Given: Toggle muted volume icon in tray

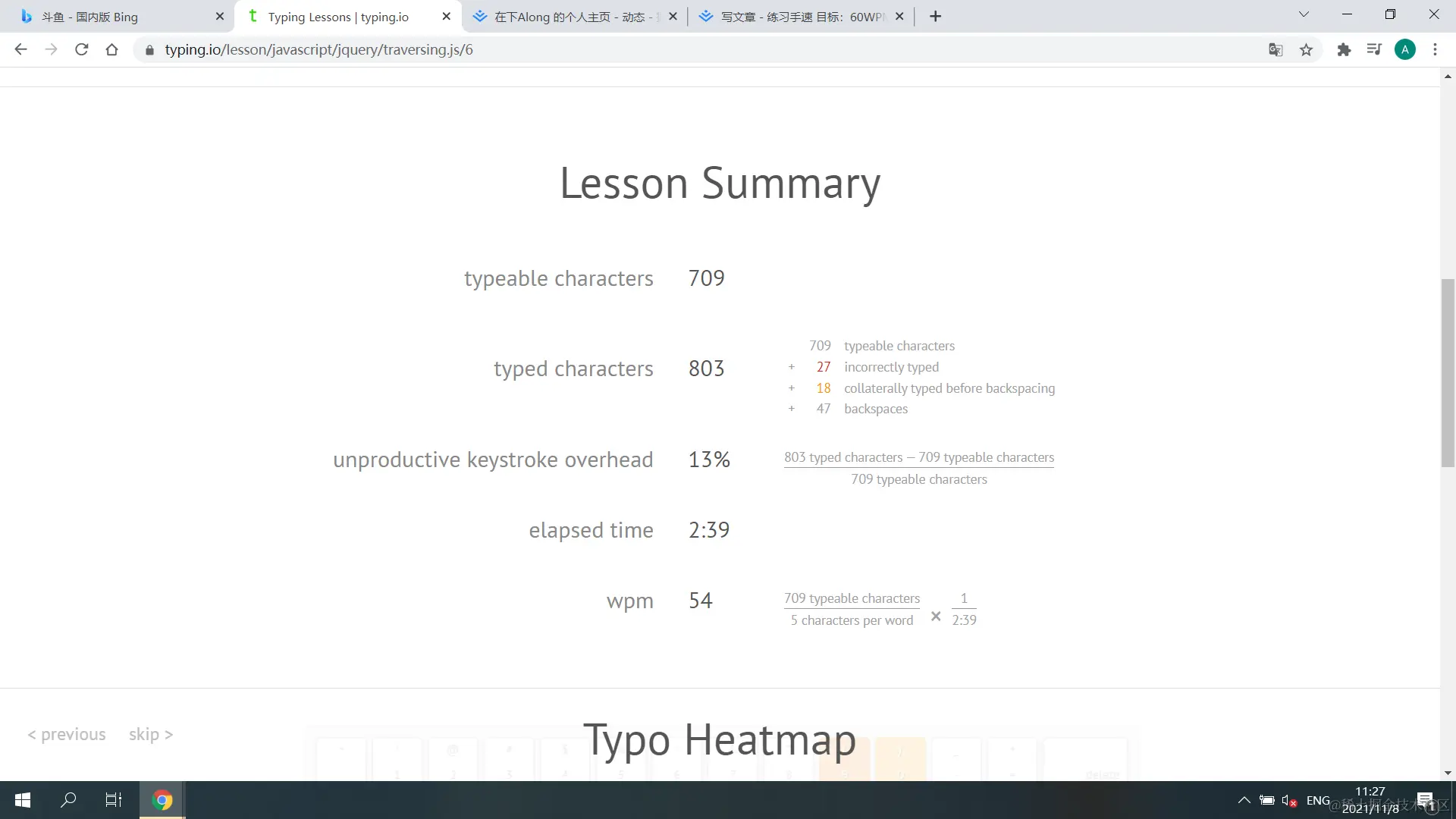Looking at the screenshot, I should coord(1288,800).
